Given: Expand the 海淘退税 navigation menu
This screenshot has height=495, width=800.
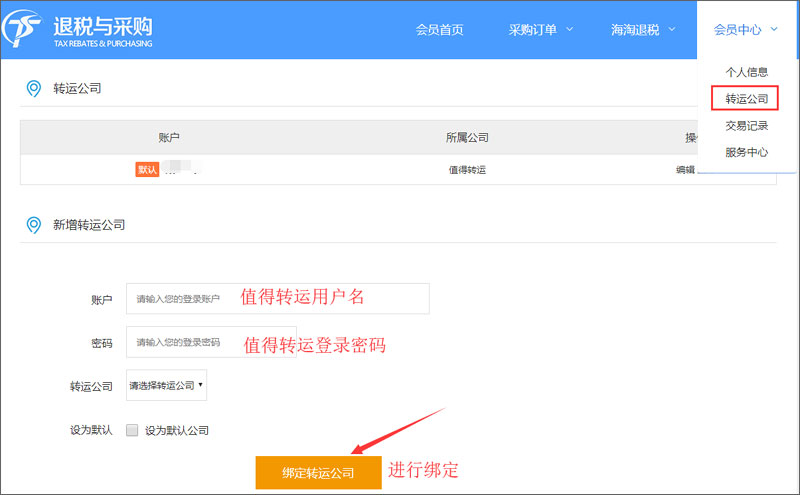Looking at the screenshot, I should pos(643,30).
